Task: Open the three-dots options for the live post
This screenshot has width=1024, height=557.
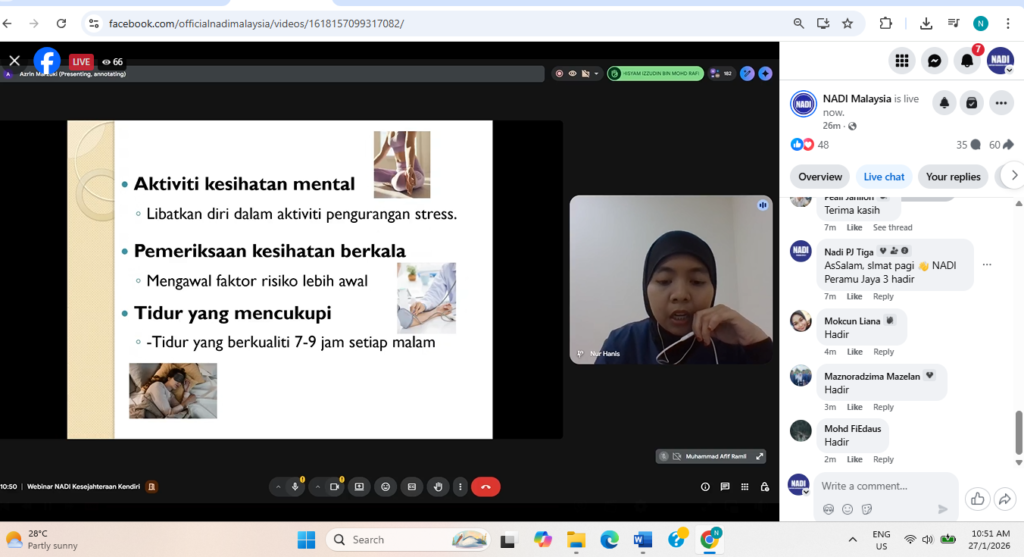Action: (x=1001, y=103)
